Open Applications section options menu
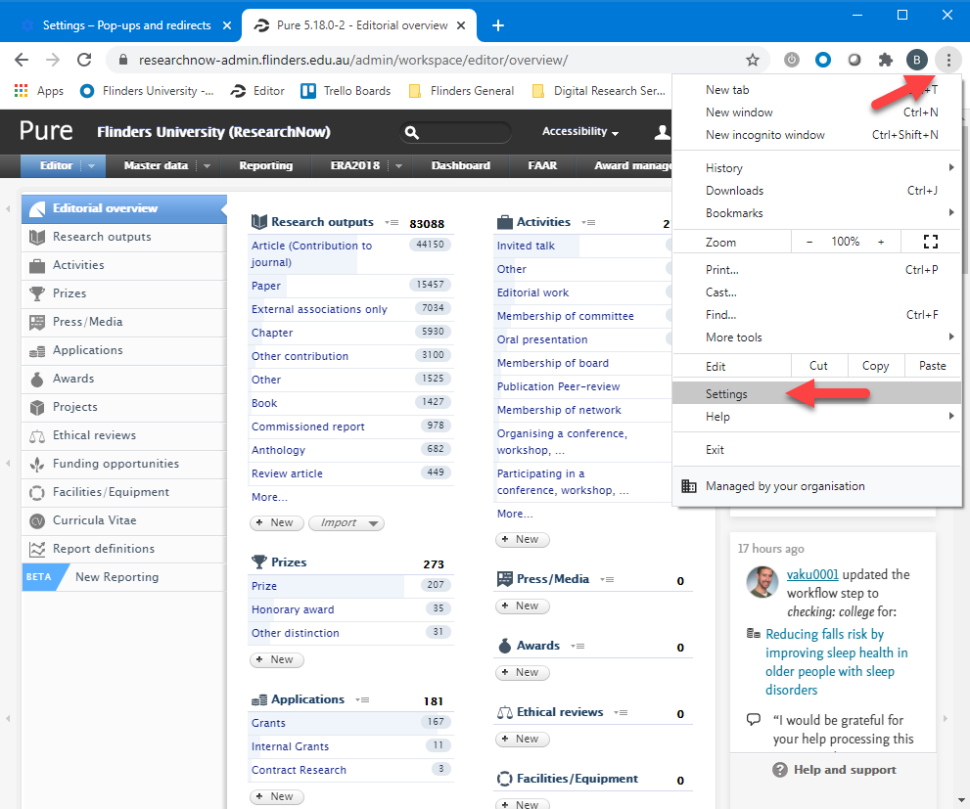970x809 pixels. [363, 700]
